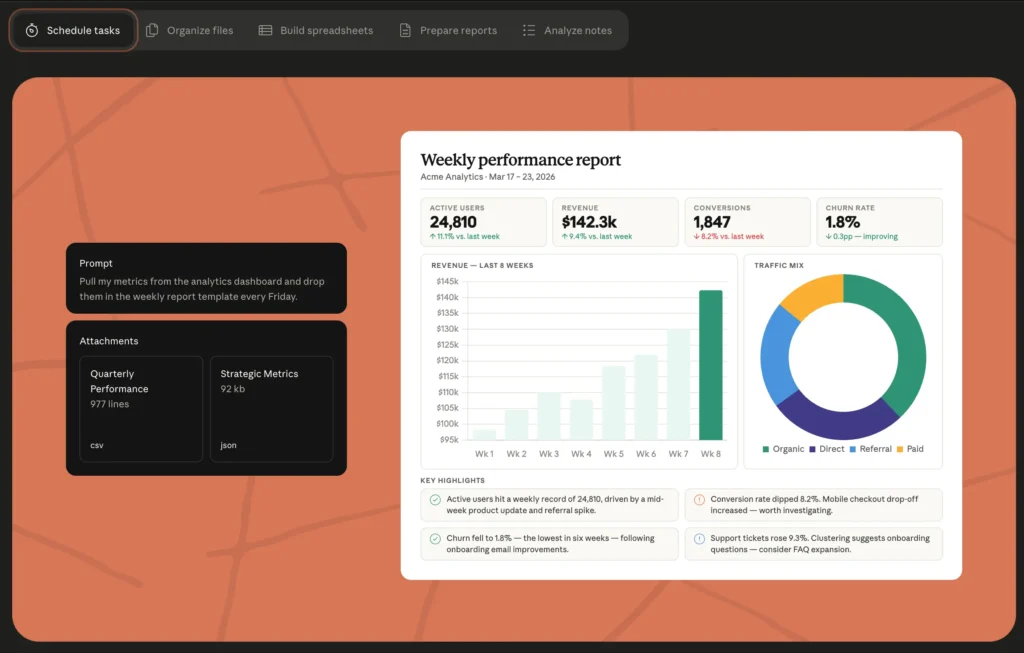Click the Wk 8 revenue bar
Viewport: 1024px width, 653px height.
(710, 365)
